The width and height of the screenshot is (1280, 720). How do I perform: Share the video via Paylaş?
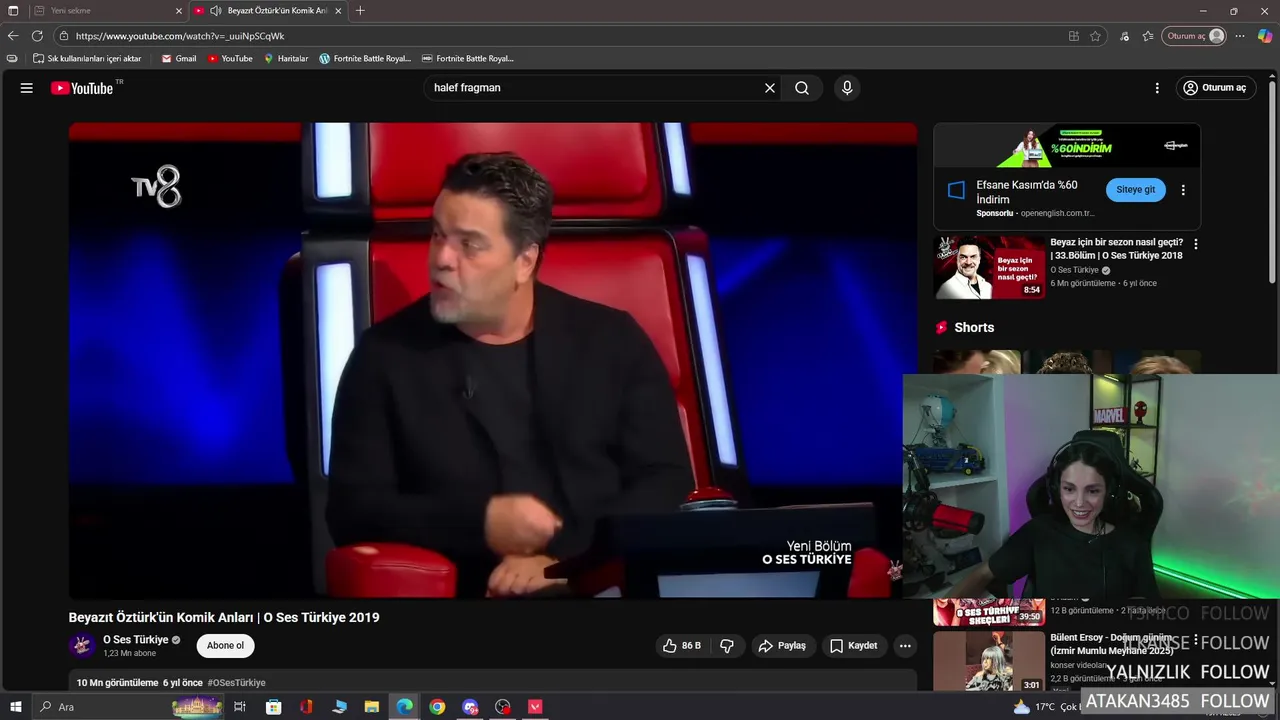coord(782,646)
